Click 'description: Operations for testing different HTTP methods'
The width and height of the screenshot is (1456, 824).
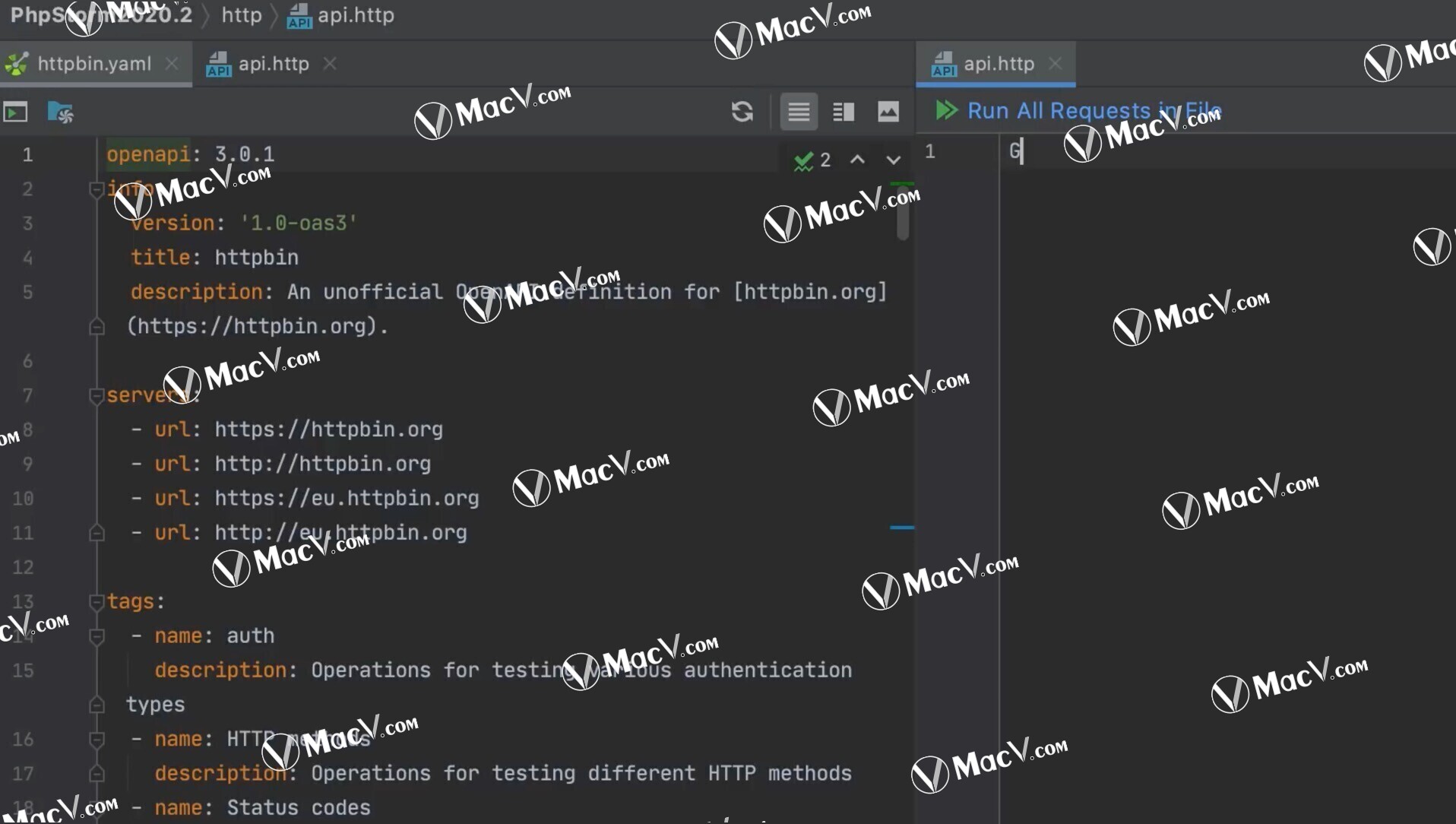pyautogui.click(x=503, y=774)
